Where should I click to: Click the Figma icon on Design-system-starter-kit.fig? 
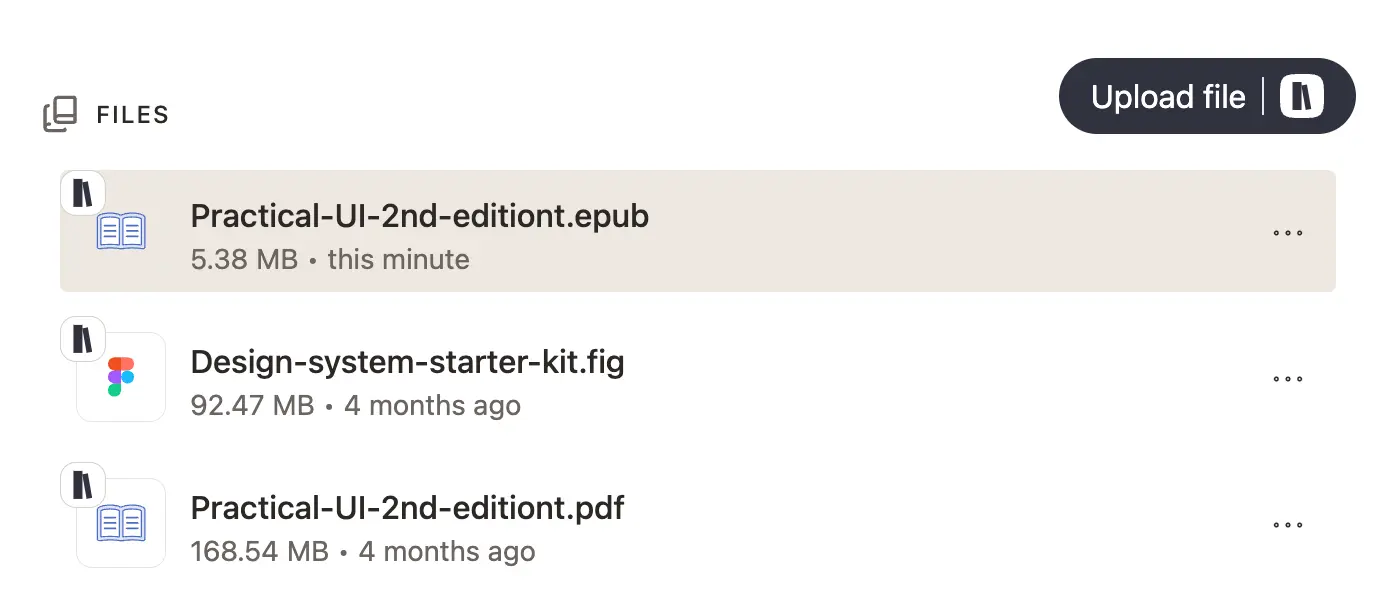pyautogui.click(x=121, y=377)
